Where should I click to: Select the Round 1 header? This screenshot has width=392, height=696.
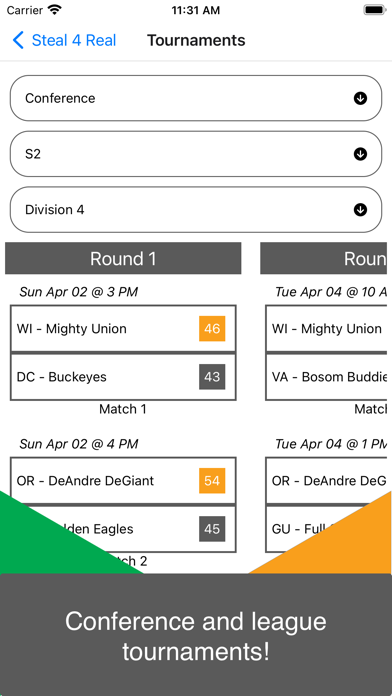coord(123,258)
